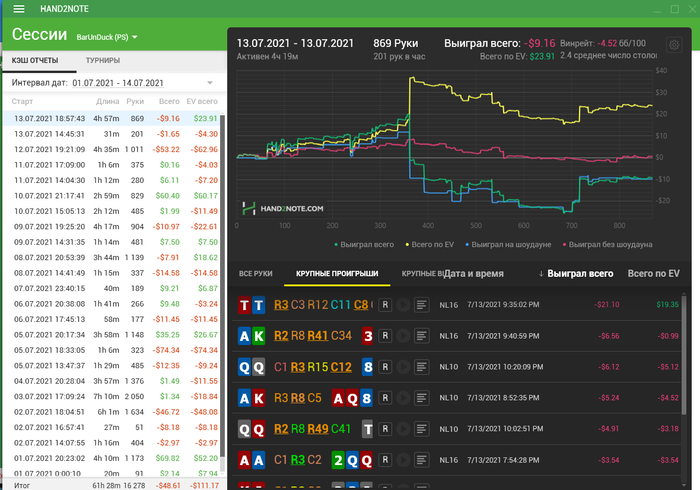
Task: Expand the date interval dropdown arrow
Action: tap(210, 83)
